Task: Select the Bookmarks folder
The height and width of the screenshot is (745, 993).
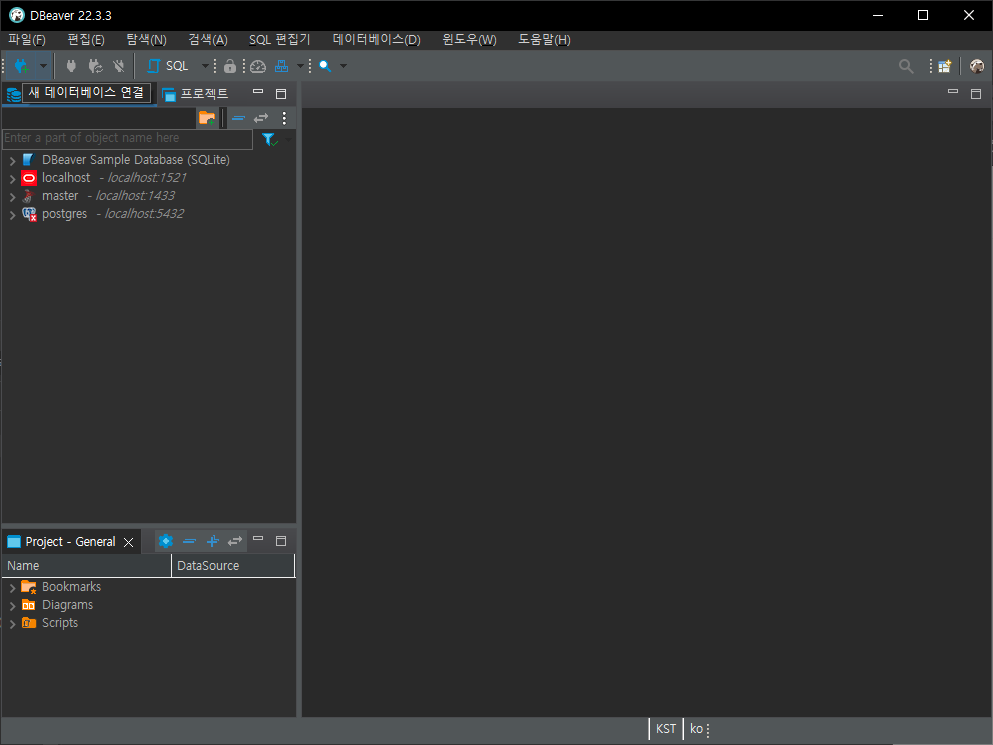Action: coord(71,587)
